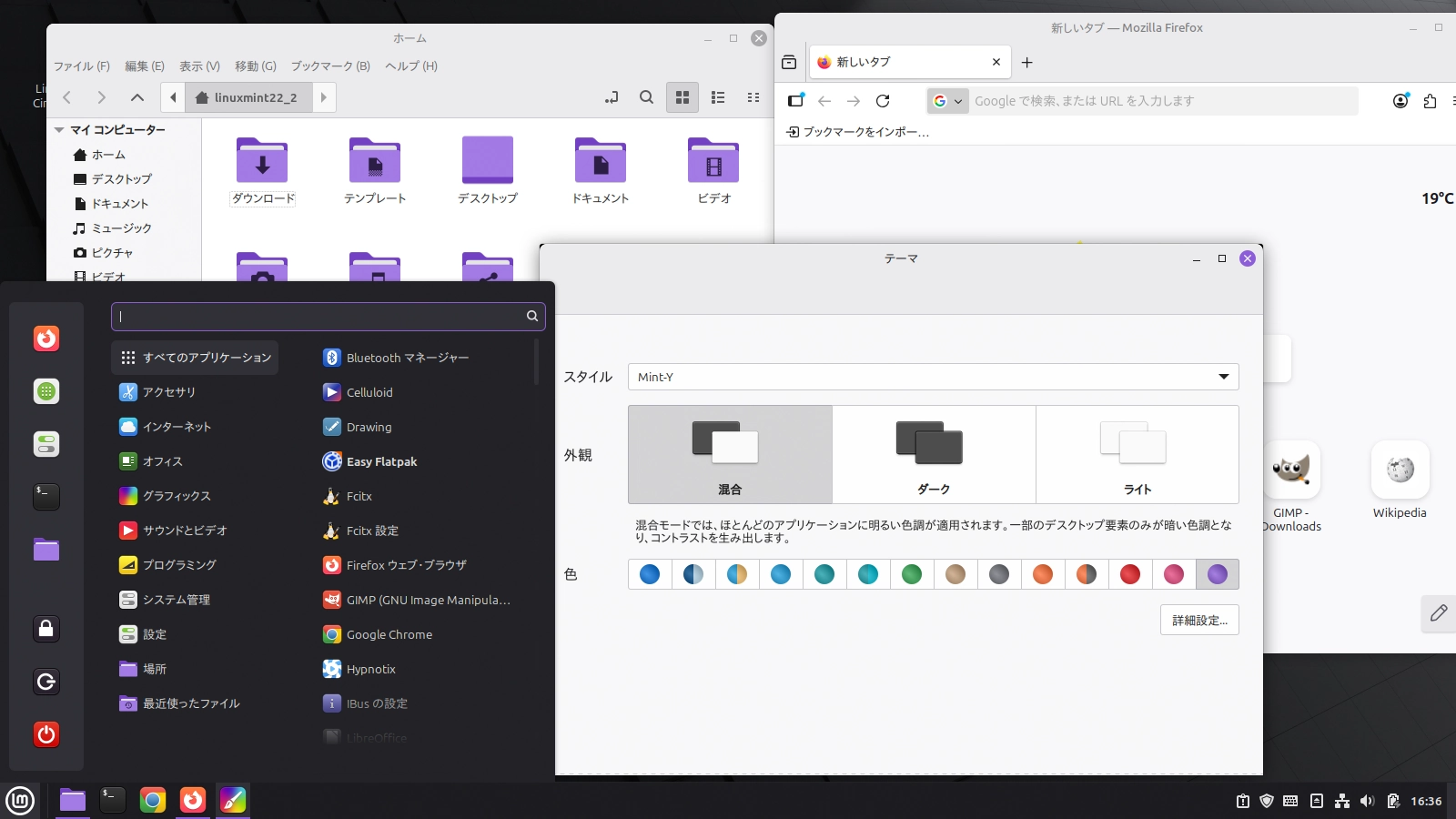
Task: Select the purple accent color swatch
Action: pyautogui.click(x=1218, y=574)
